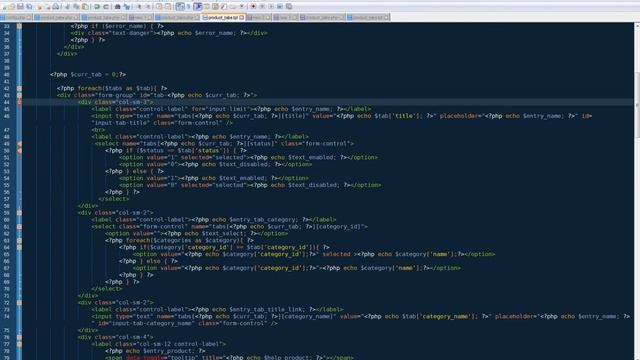640x360 pixels.
Task: Click the green Undo arrow icon
Action: click(97, 7)
